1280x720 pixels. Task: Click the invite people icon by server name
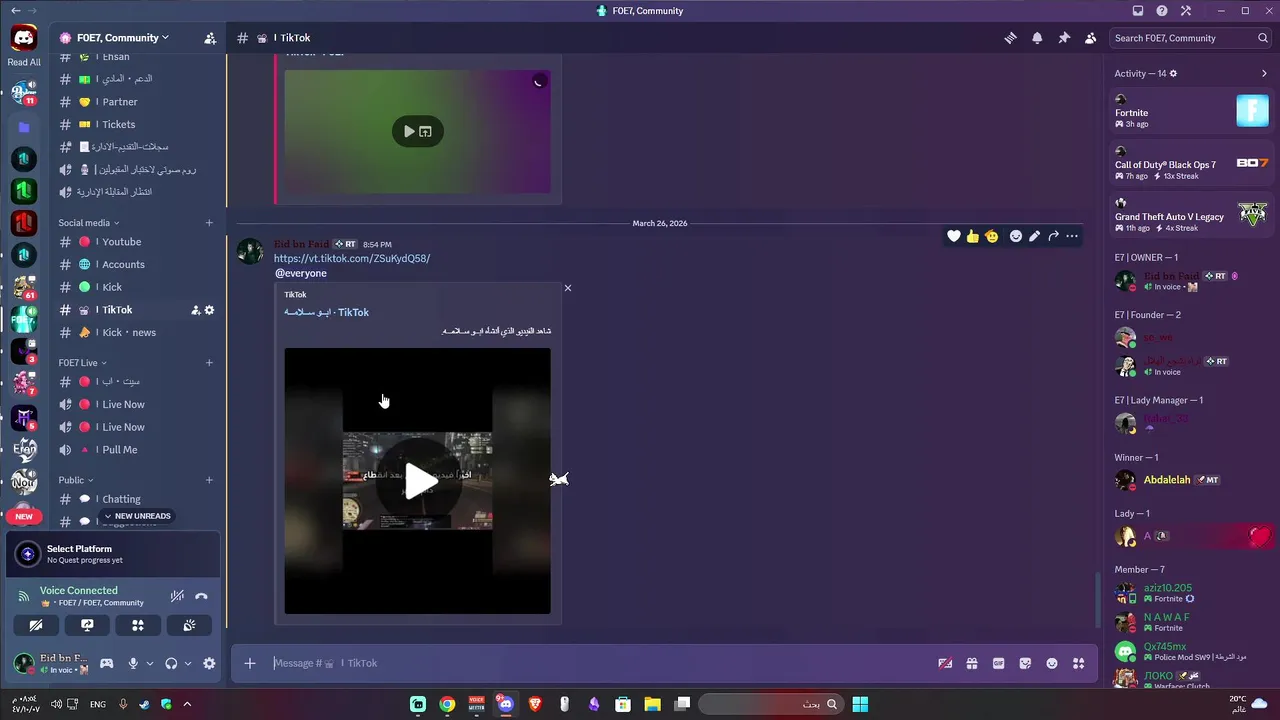point(210,38)
